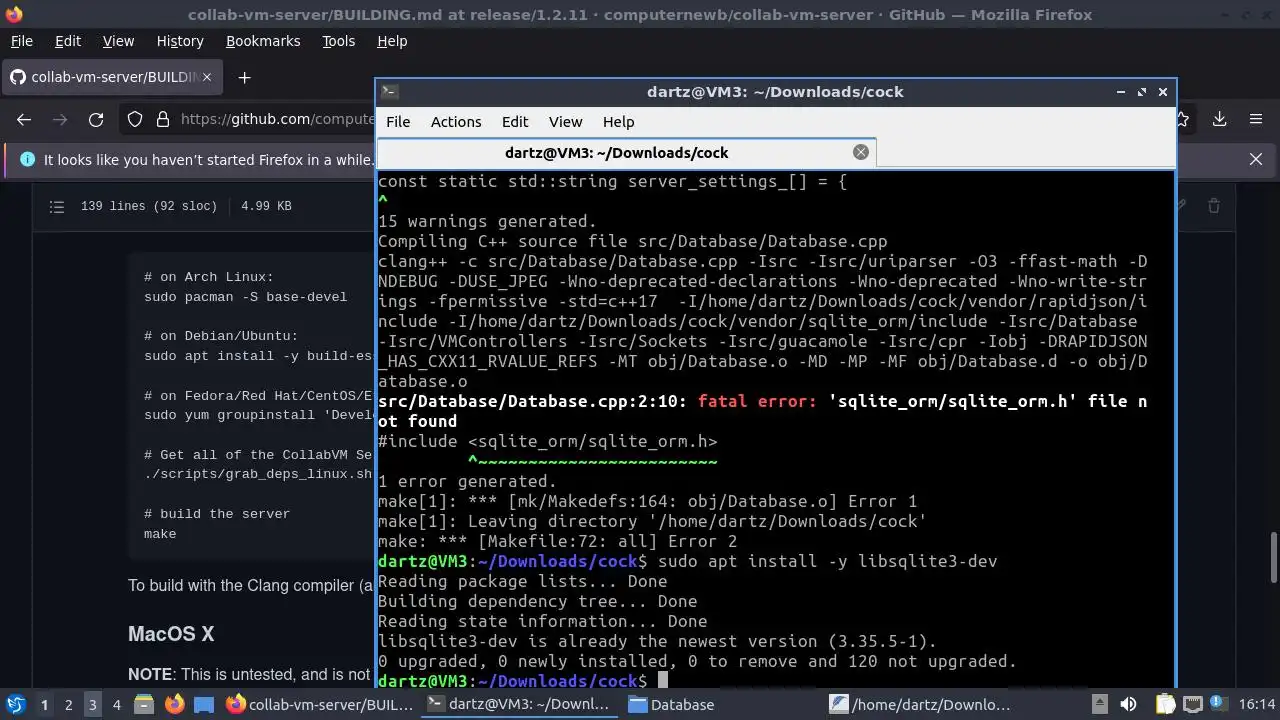Close the collab-vm-server GitHub tab

coord(208,77)
